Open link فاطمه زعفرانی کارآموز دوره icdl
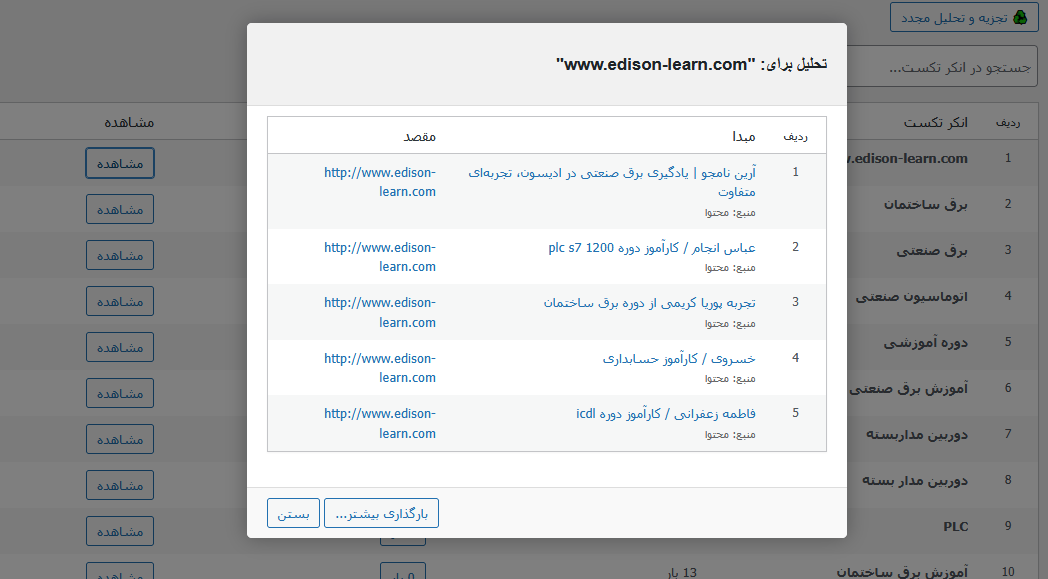 [x=666, y=413]
